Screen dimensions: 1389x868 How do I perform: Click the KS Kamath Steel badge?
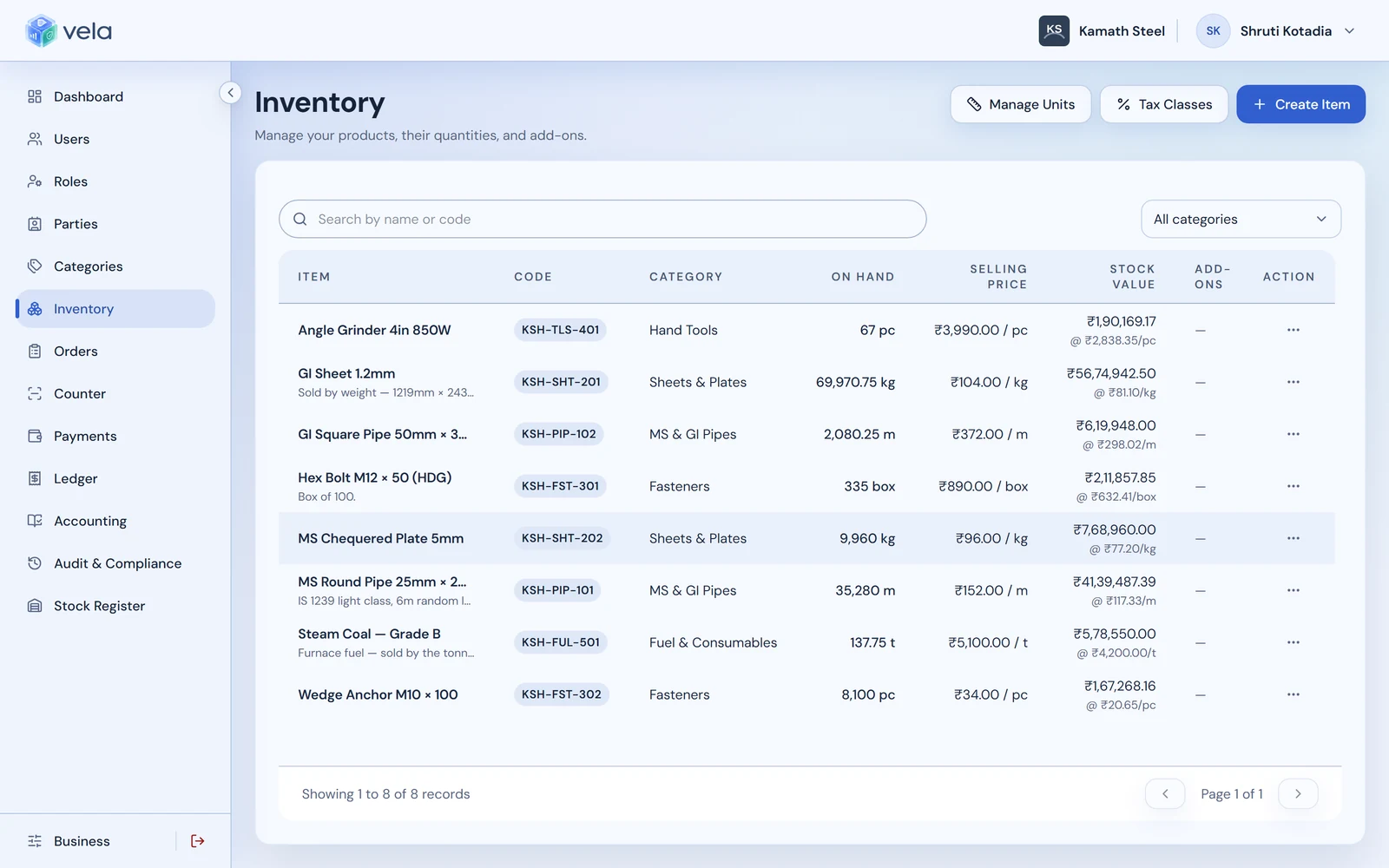[1054, 30]
